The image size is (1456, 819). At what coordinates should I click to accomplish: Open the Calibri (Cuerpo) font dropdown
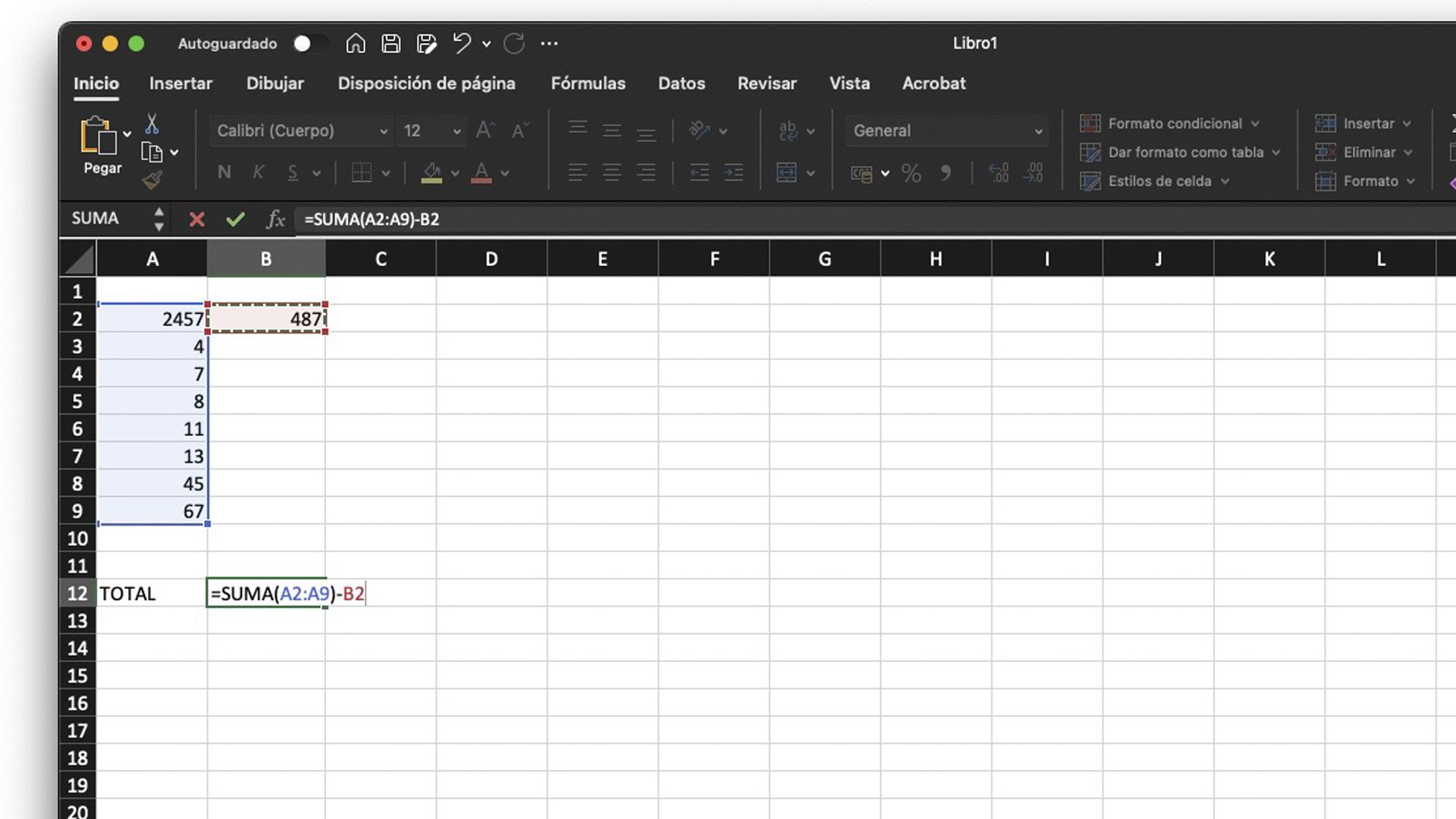click(x=383, y=130)
